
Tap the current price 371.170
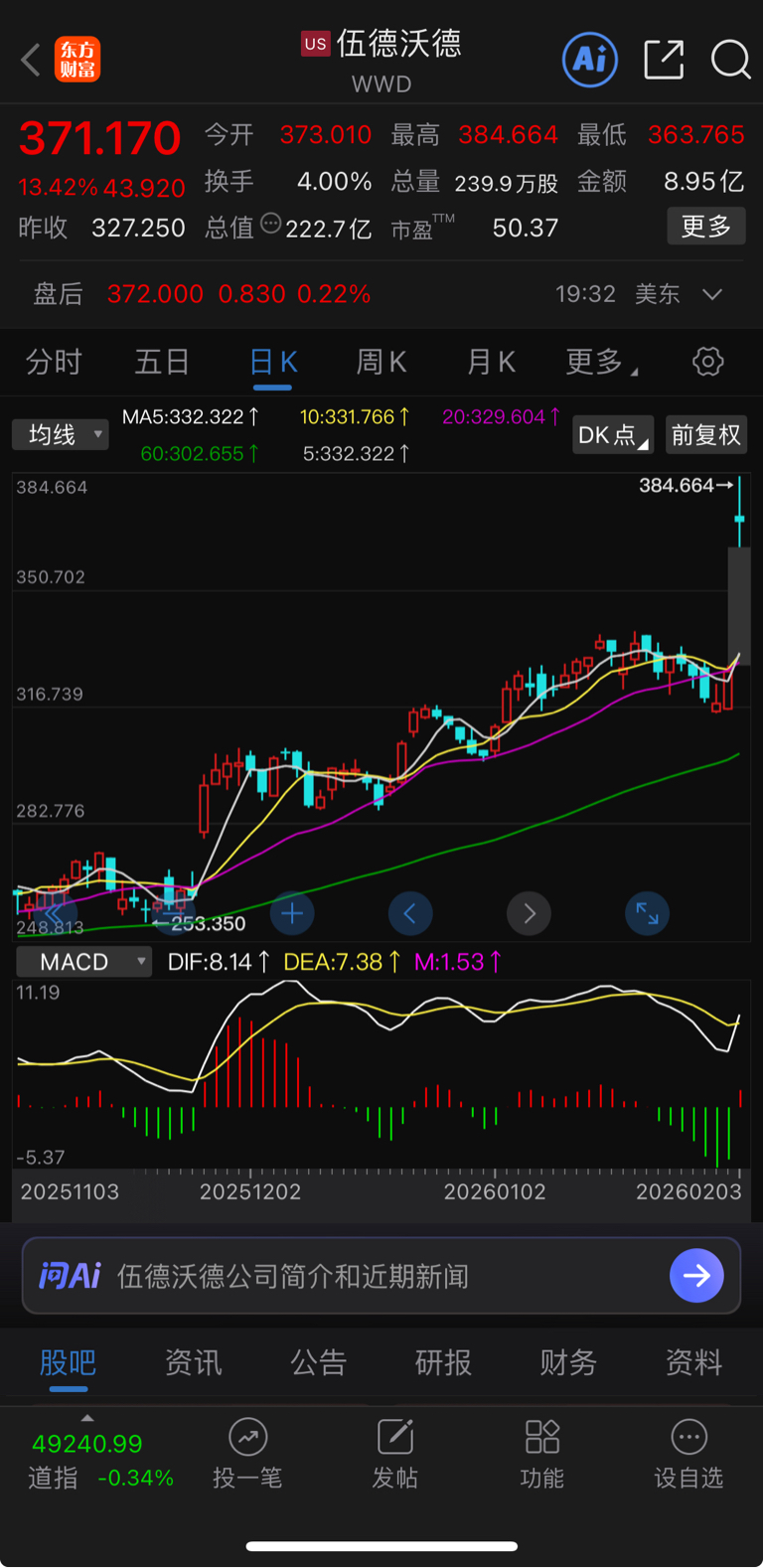tap(99, 138)
